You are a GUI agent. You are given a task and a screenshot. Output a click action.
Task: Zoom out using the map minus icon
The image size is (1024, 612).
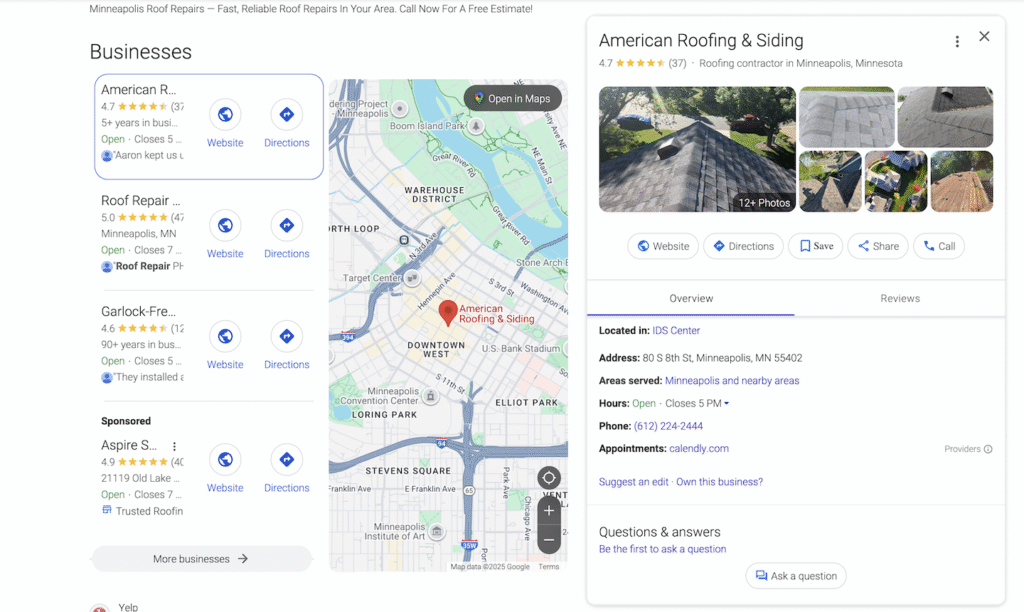(x=549, y=540)
